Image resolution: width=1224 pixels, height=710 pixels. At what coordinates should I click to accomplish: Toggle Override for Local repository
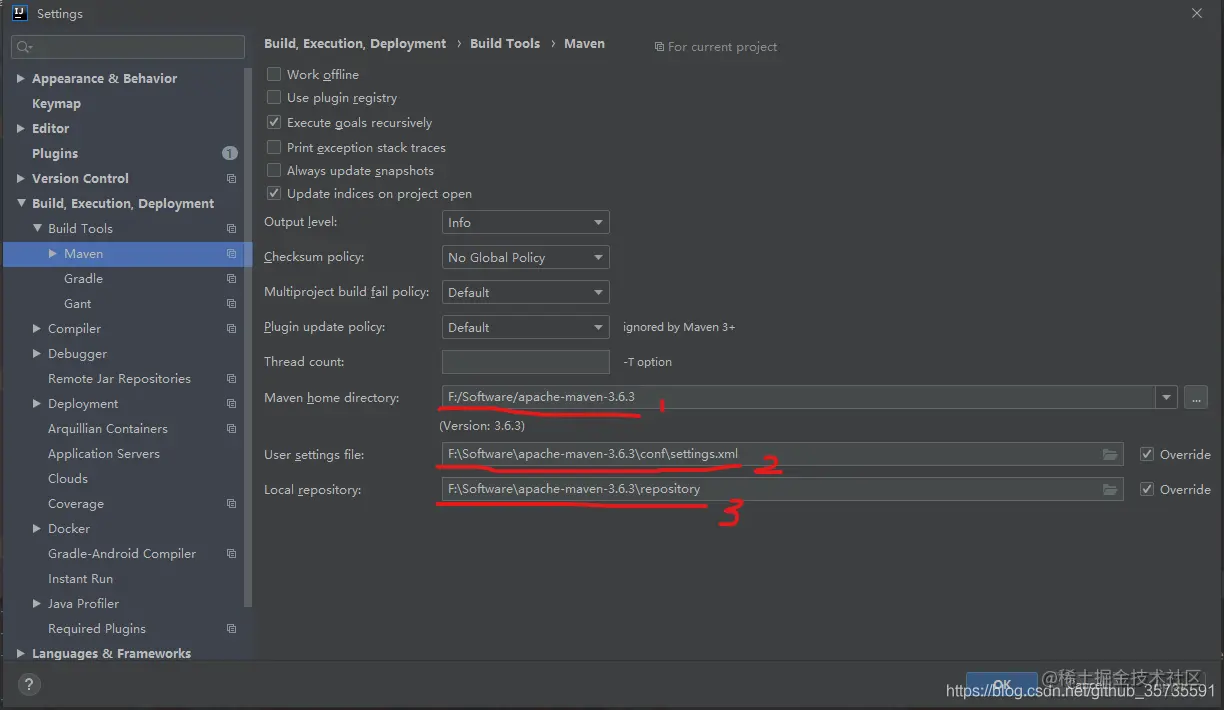pos(1147,490)
